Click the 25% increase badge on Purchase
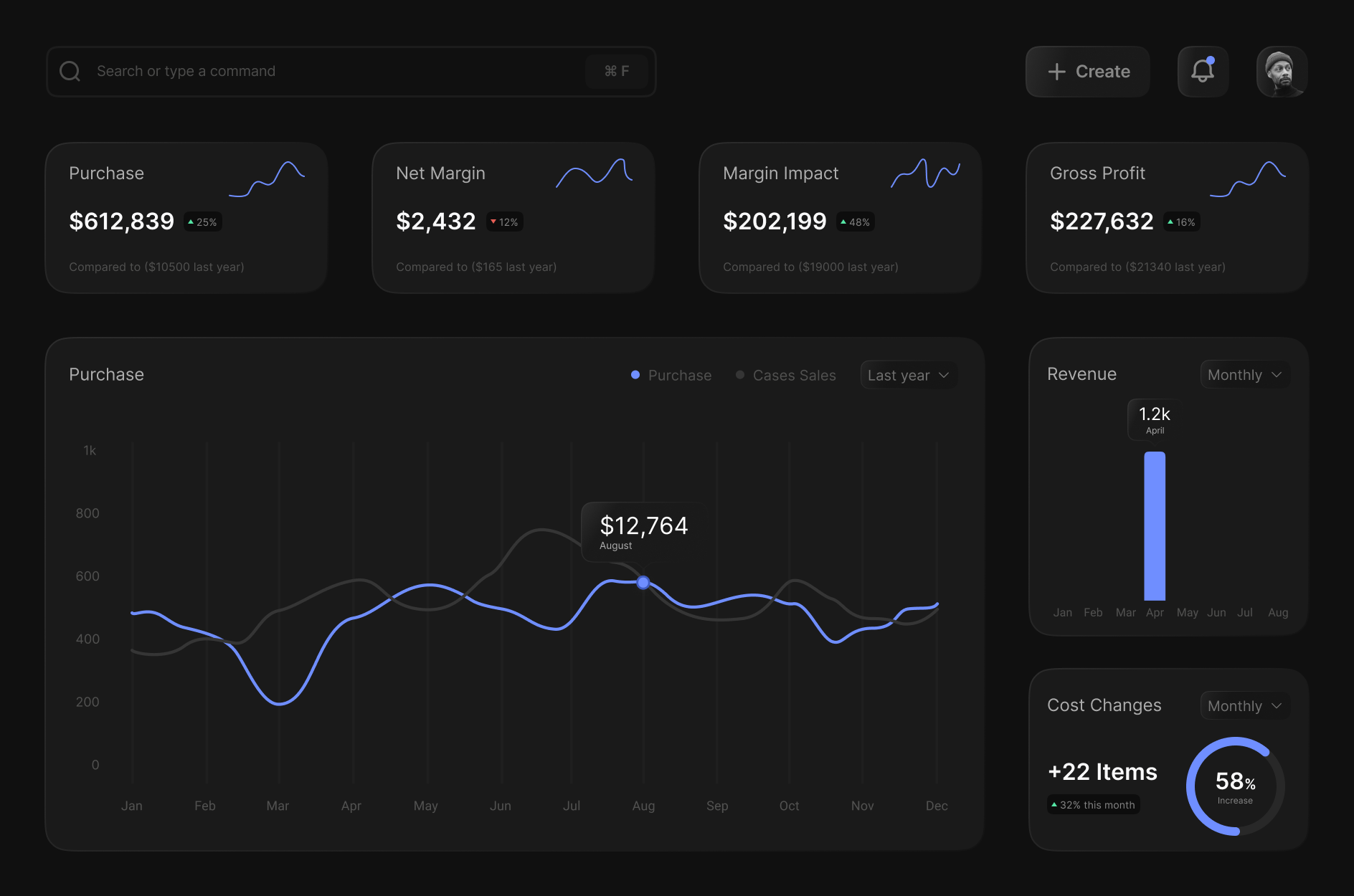The image size is (1354, 896). coord(203,222)
